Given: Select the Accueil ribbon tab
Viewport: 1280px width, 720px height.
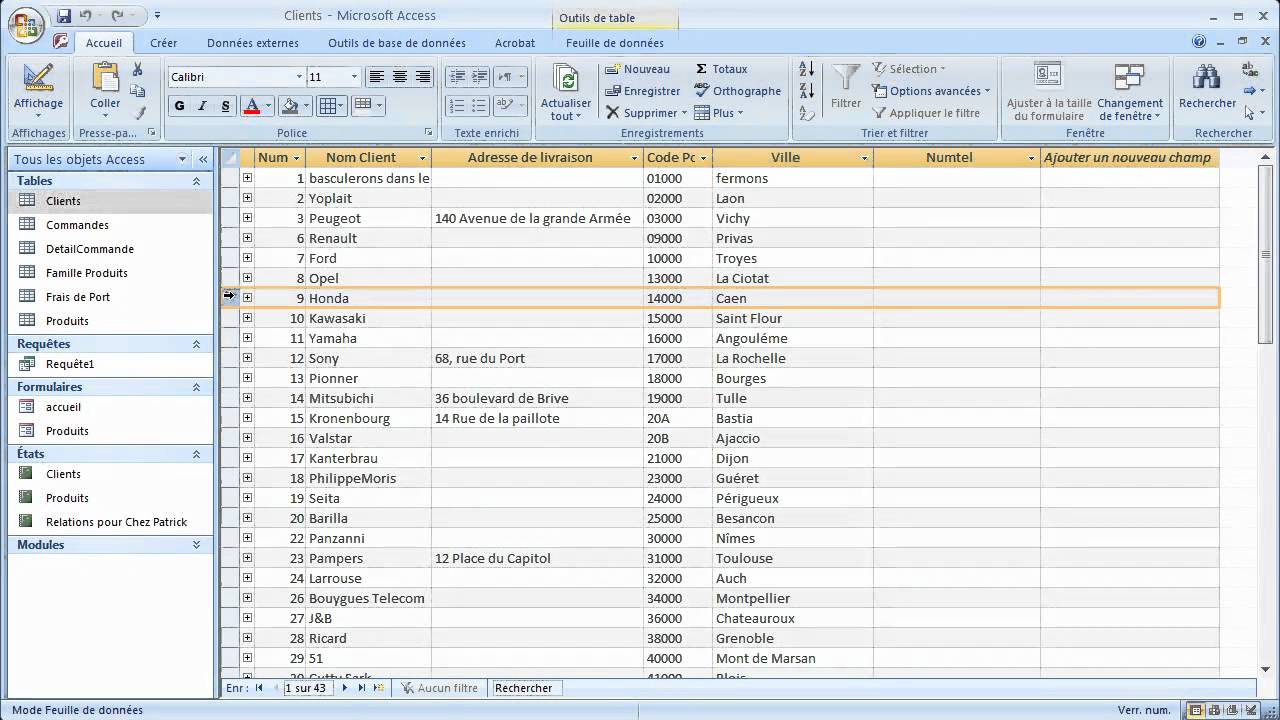Looking at the screenshot, I should pyautogui.click(x=104, y=43).
